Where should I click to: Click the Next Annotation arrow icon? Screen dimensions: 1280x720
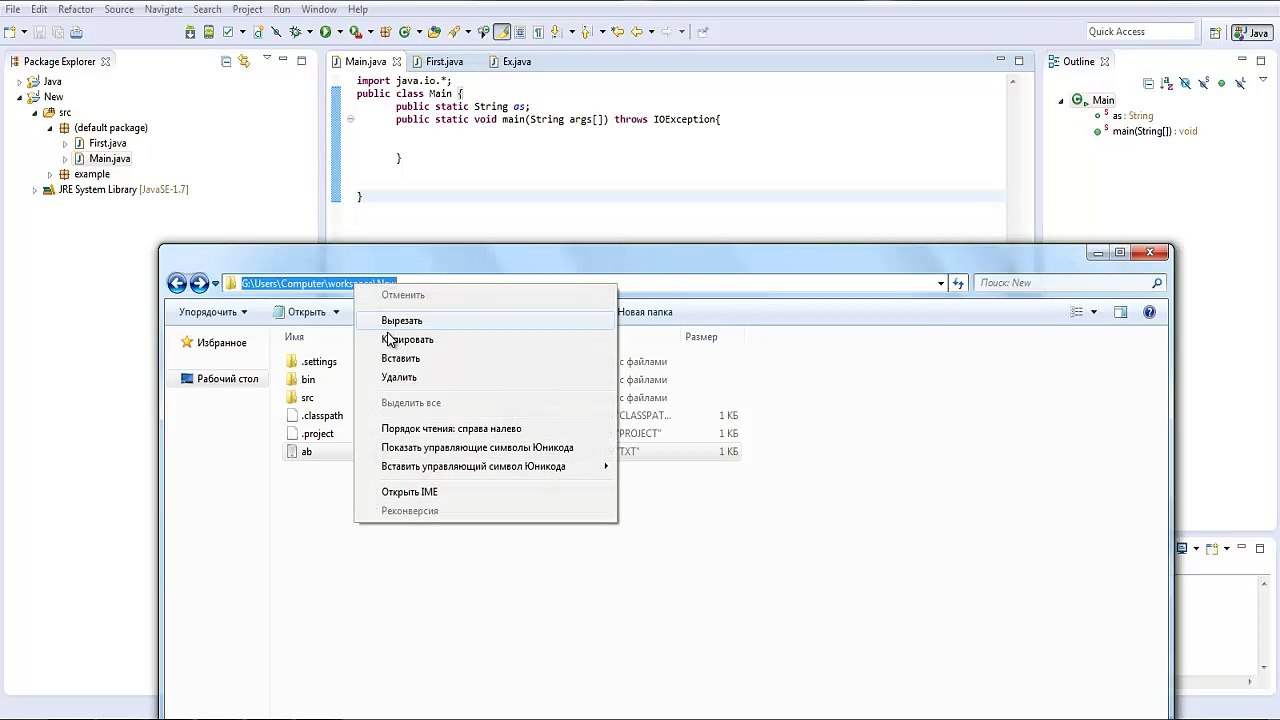click(556, 32)
